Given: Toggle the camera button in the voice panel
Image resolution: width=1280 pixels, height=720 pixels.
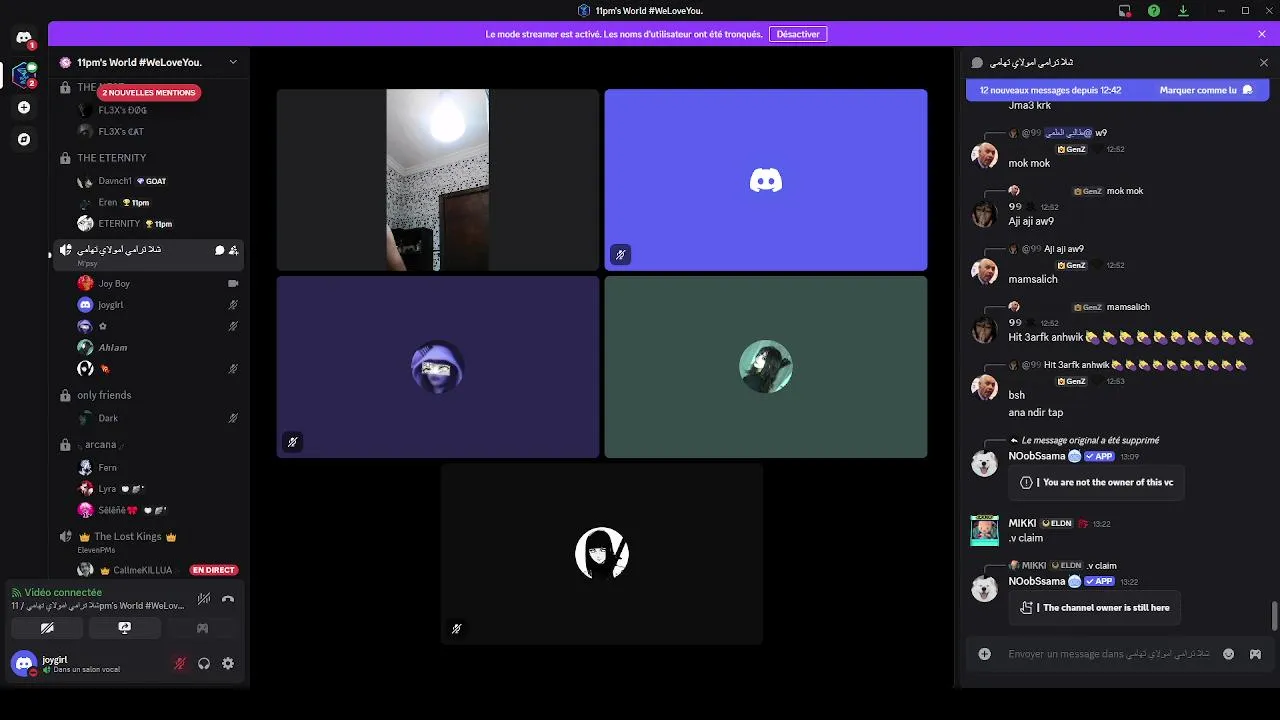Looking at the screenshot, I should 47,628.
